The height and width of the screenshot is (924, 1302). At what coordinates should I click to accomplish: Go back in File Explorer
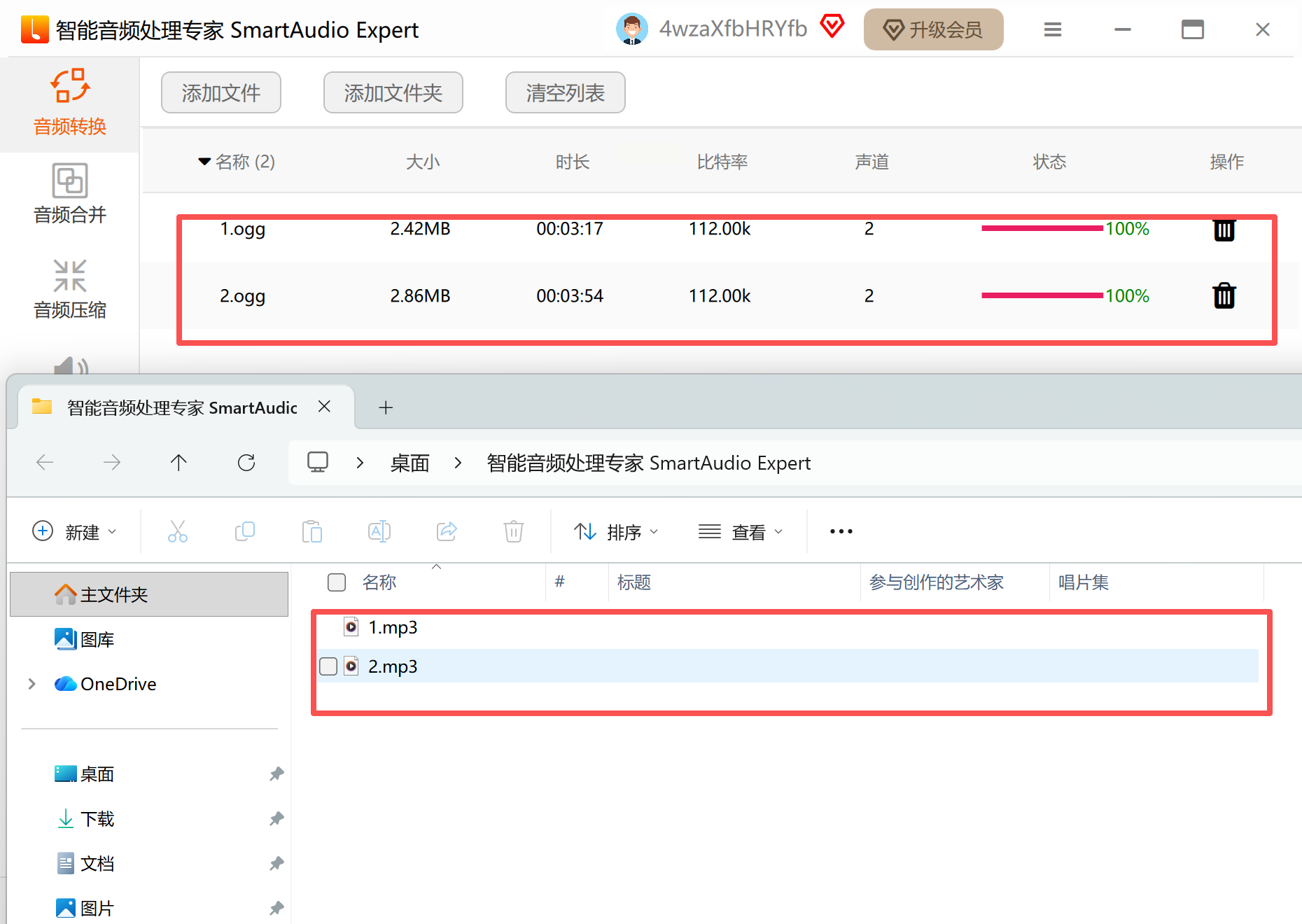[45, 462]
